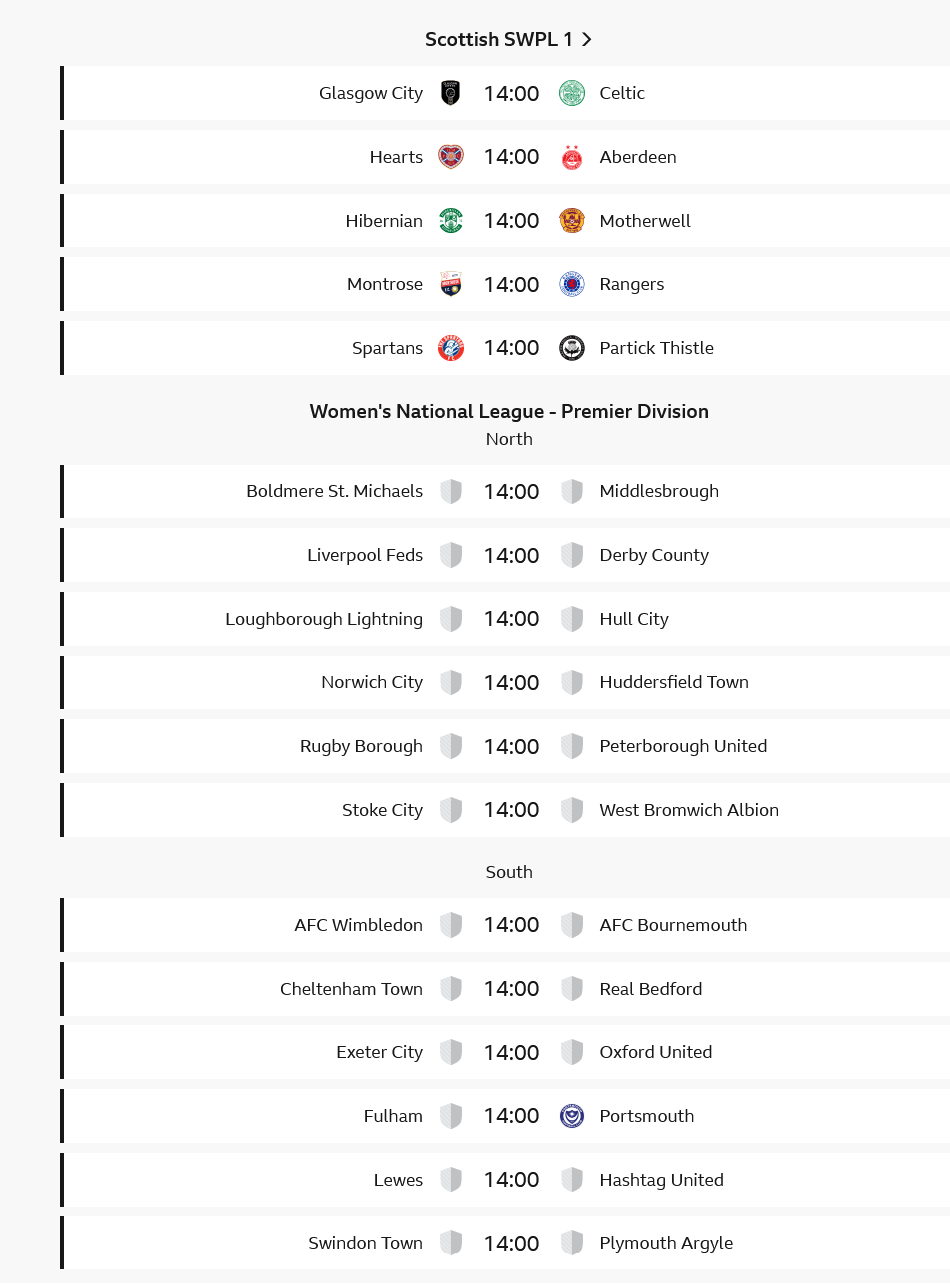Click the Partick Thistle badge
The image size is (950, 1284).
(x=572, y=348)
